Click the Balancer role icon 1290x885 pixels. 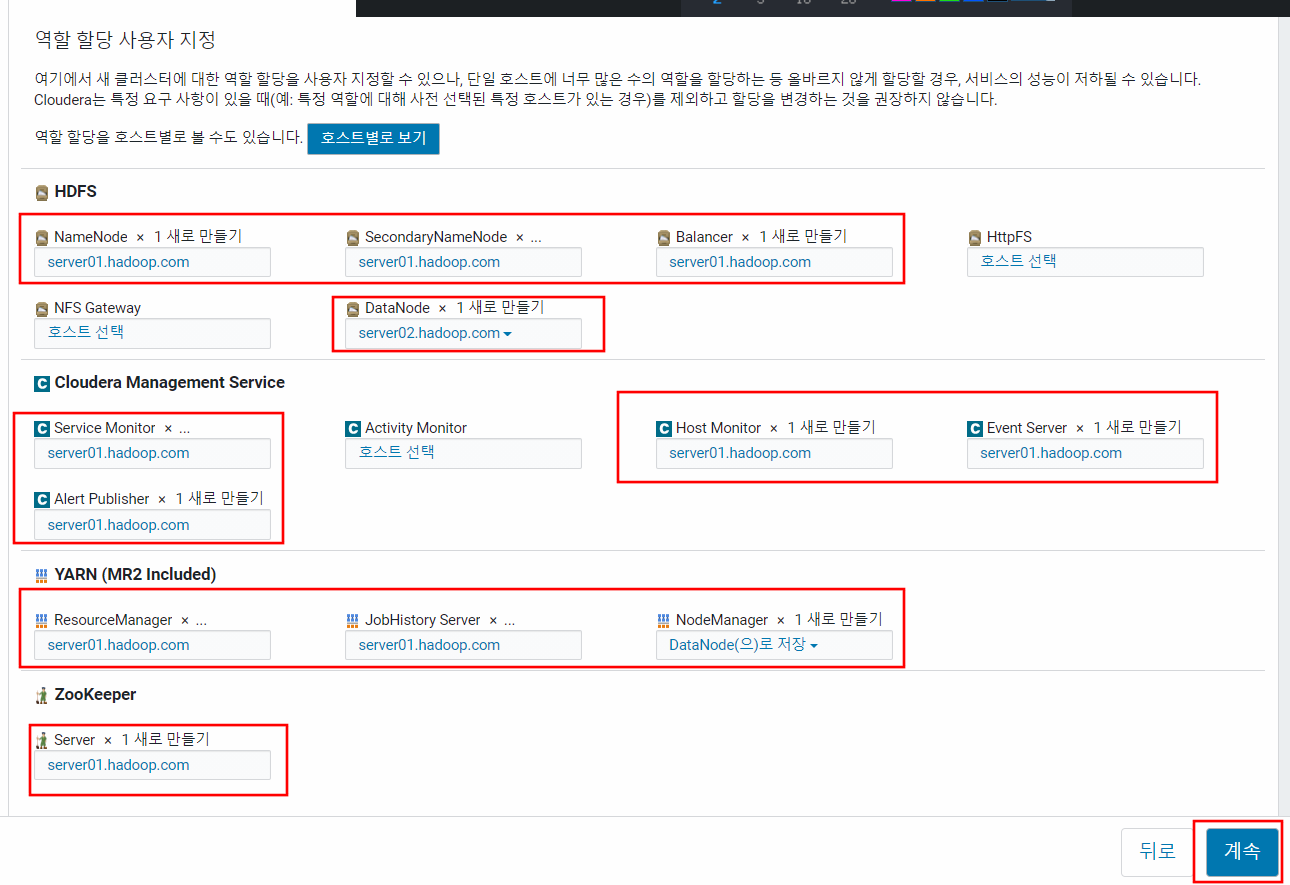(664, 238)
